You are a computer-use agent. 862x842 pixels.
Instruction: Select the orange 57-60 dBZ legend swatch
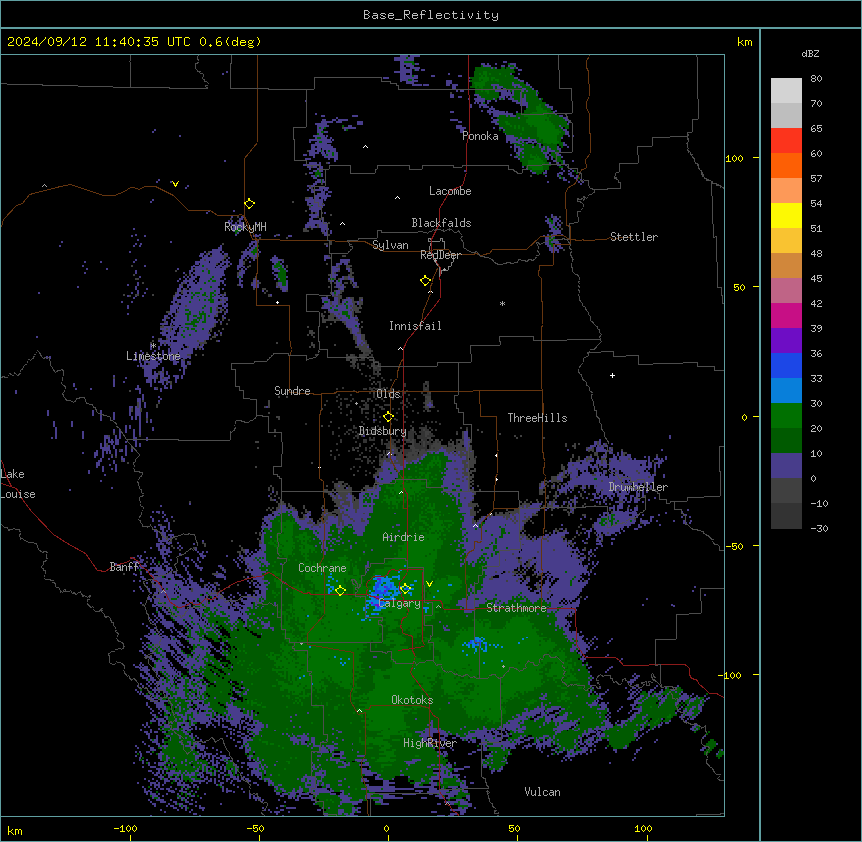click(786, 165)
